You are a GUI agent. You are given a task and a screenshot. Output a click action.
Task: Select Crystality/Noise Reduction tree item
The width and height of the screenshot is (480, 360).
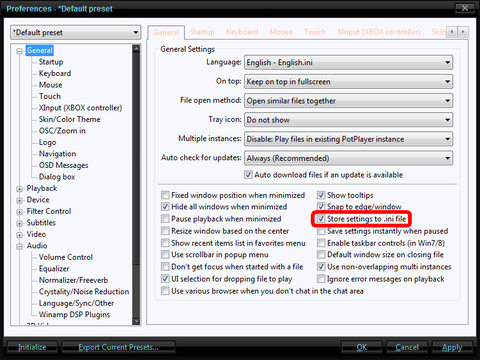pyautogui.click(x=84, y=292)
